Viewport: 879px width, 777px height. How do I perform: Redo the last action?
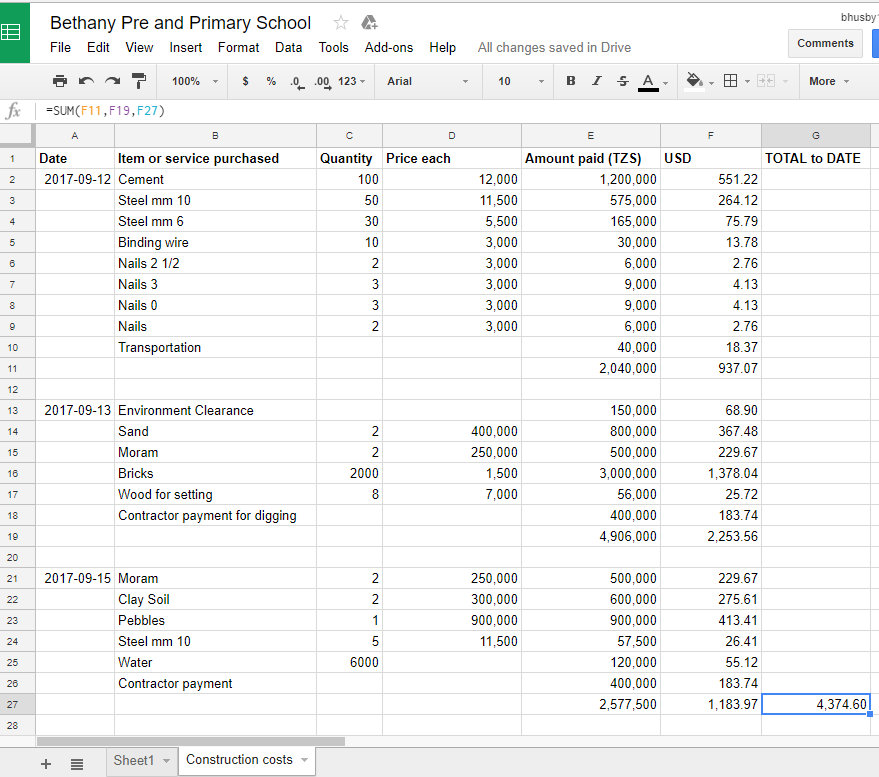tap(113, 81)
